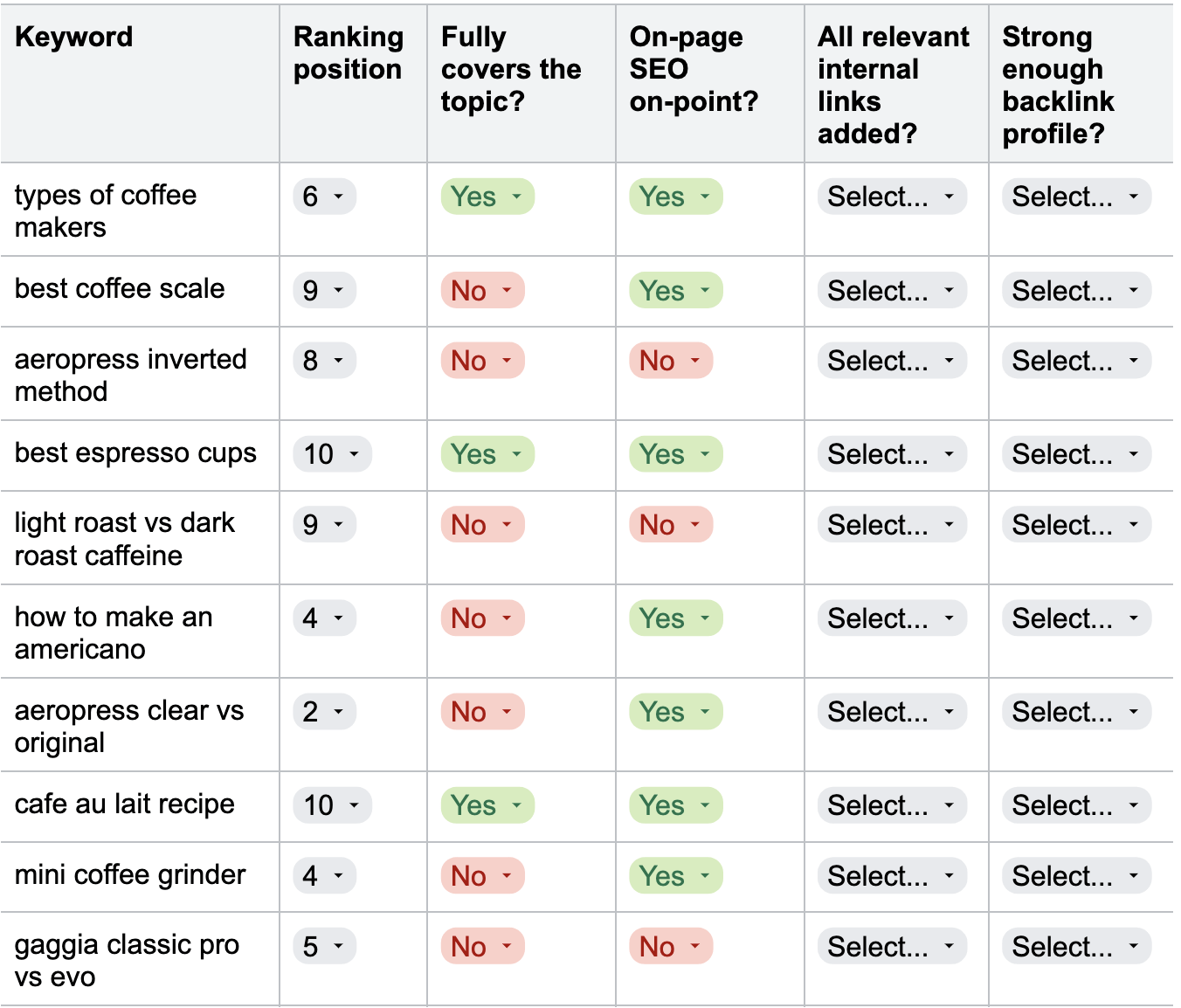Screen dimensions: 1181x1008
Task: Open the ranking position dropdown for 'types of coffee makers'
Action: (324, 197)
